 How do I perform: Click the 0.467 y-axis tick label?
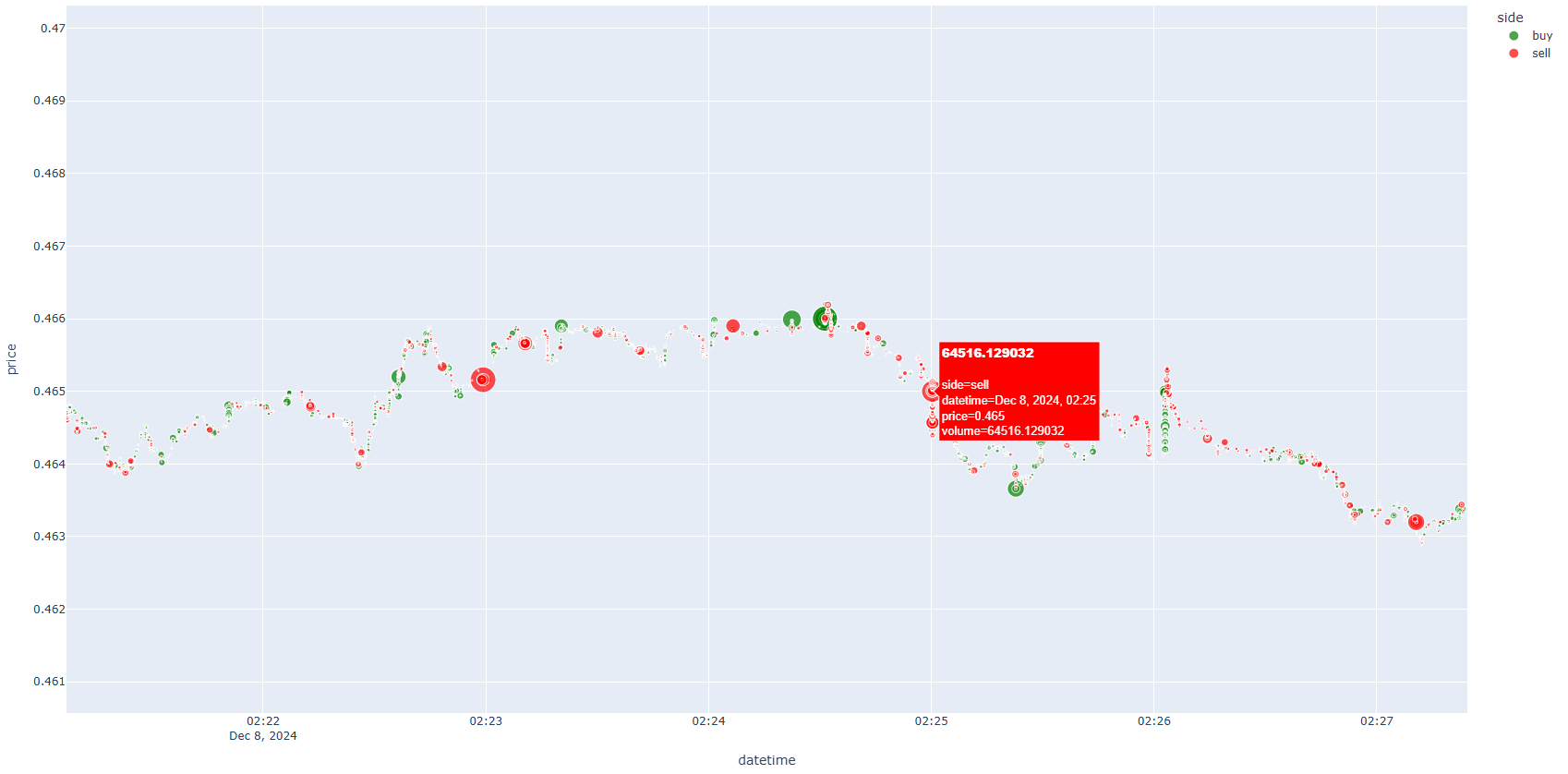pos(50,247)
